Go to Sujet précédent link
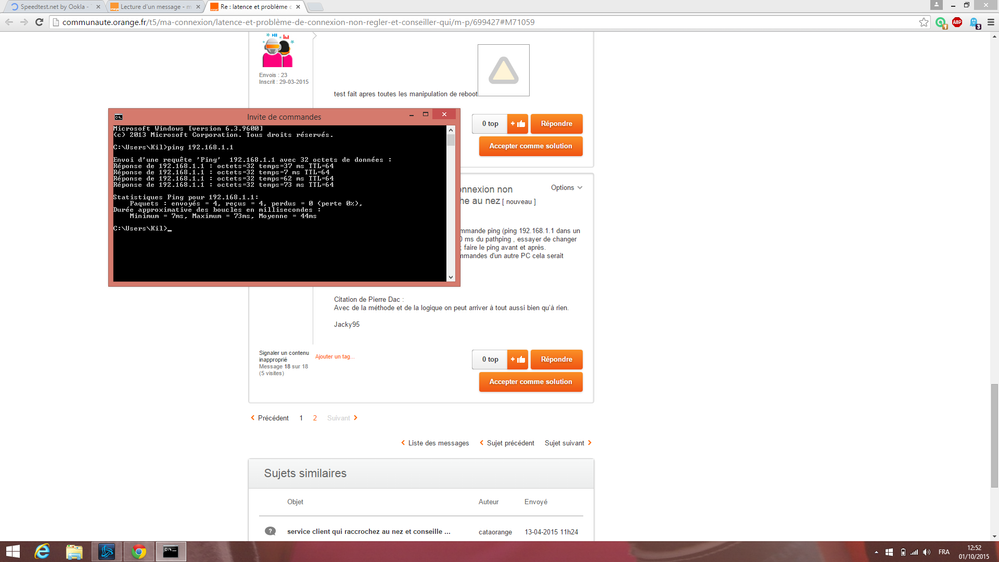Image resolution: width=999 pixels, height=562 pixels. pos(507,443)
